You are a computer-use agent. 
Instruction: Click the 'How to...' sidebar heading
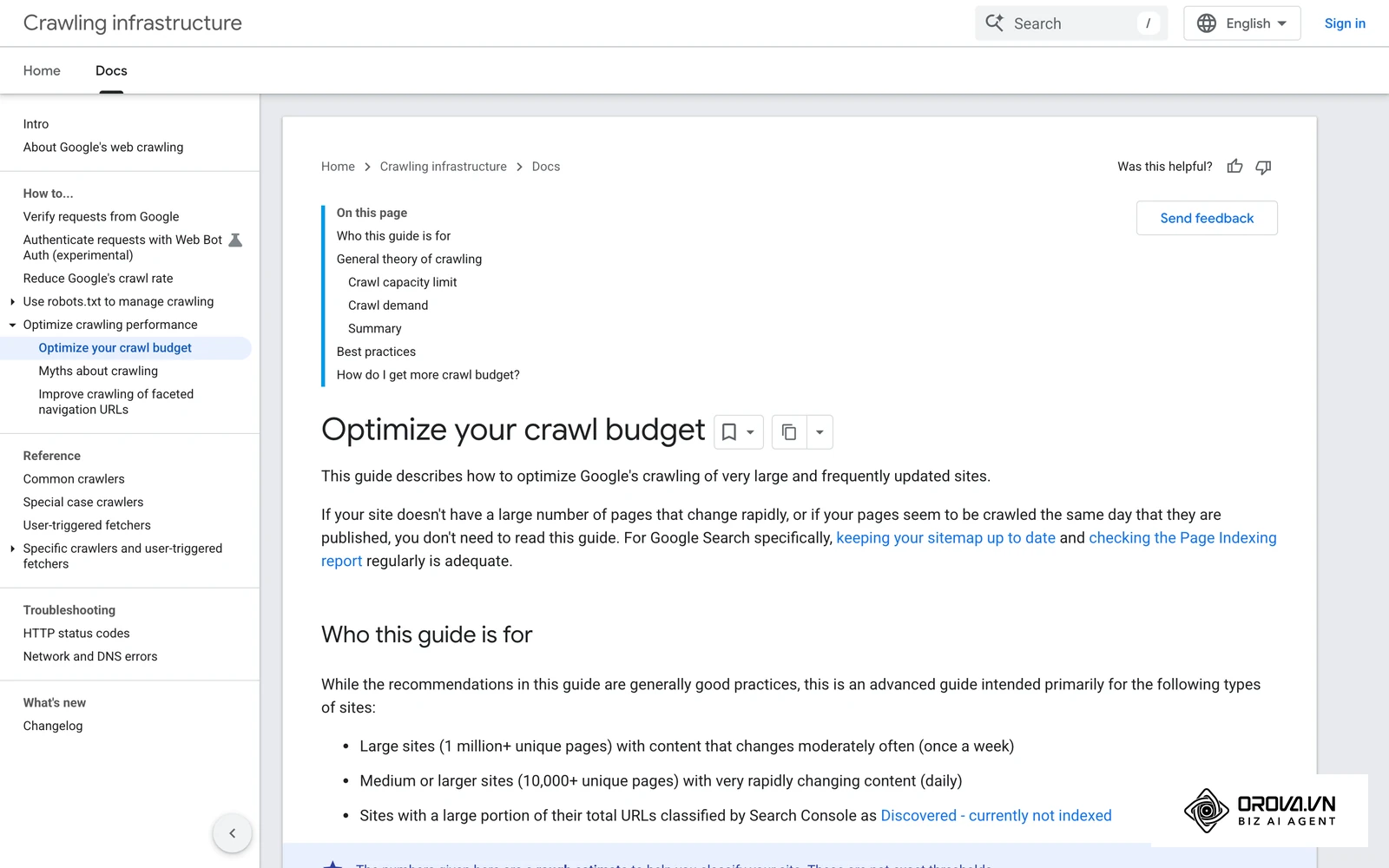pos(49,194)
